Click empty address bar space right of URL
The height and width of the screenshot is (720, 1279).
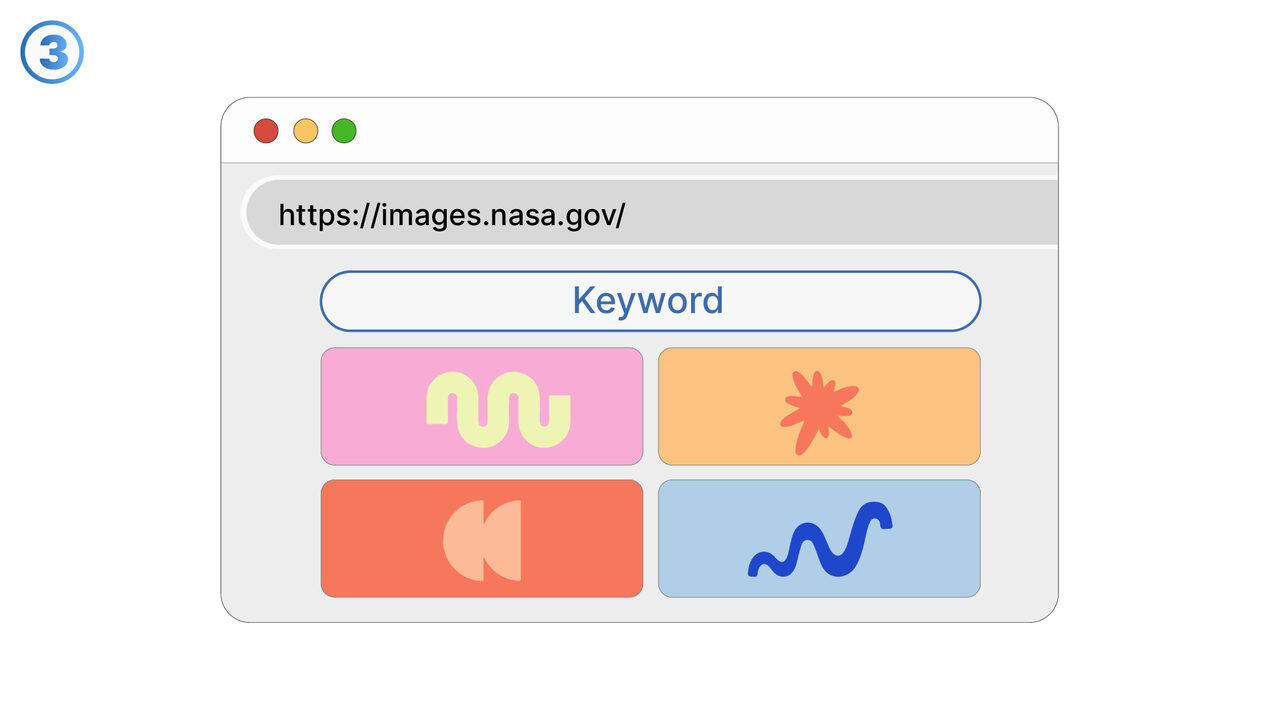tap(850, 214)
